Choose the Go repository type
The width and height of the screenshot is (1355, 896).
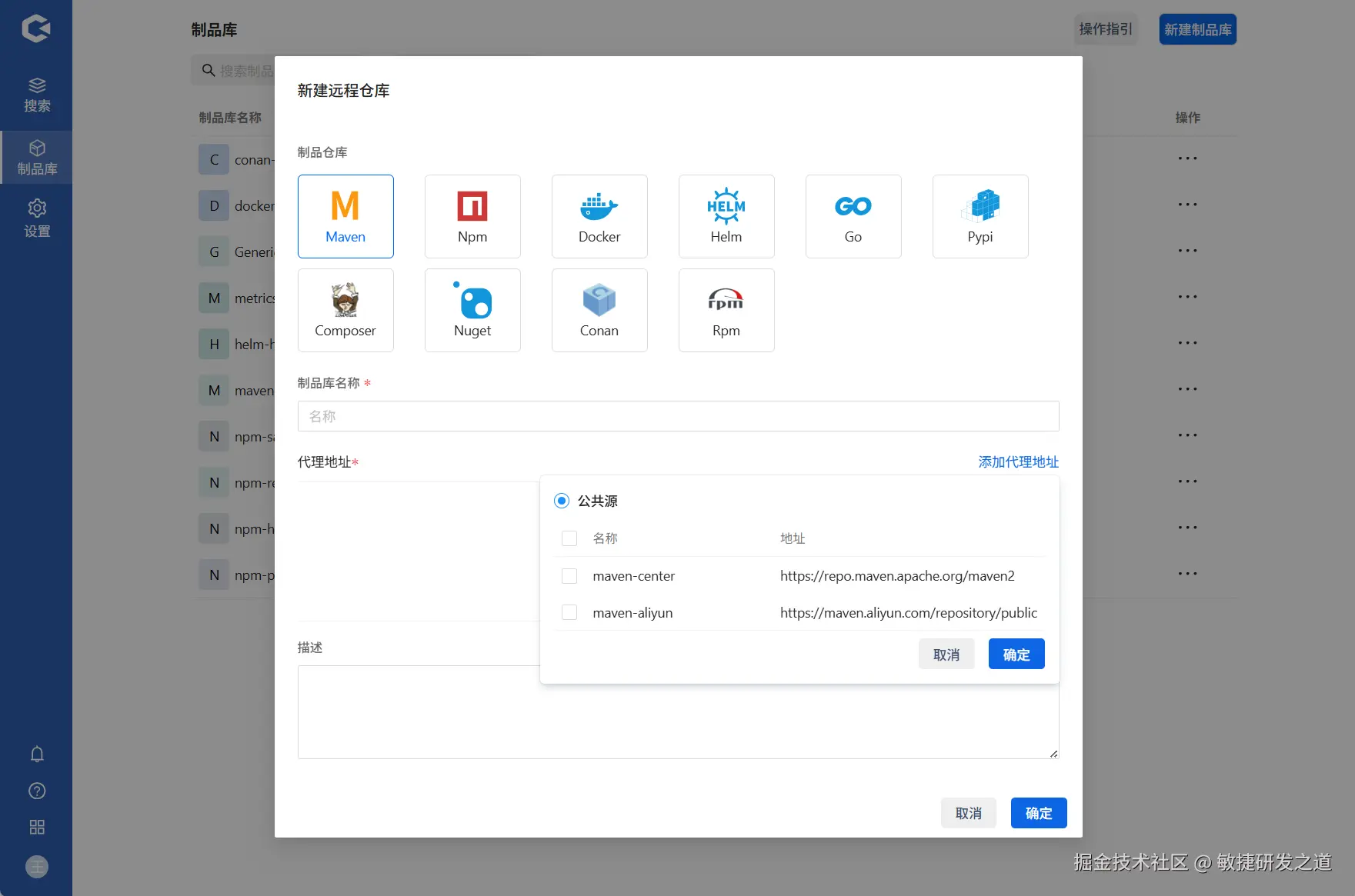[x=853, y=216]
